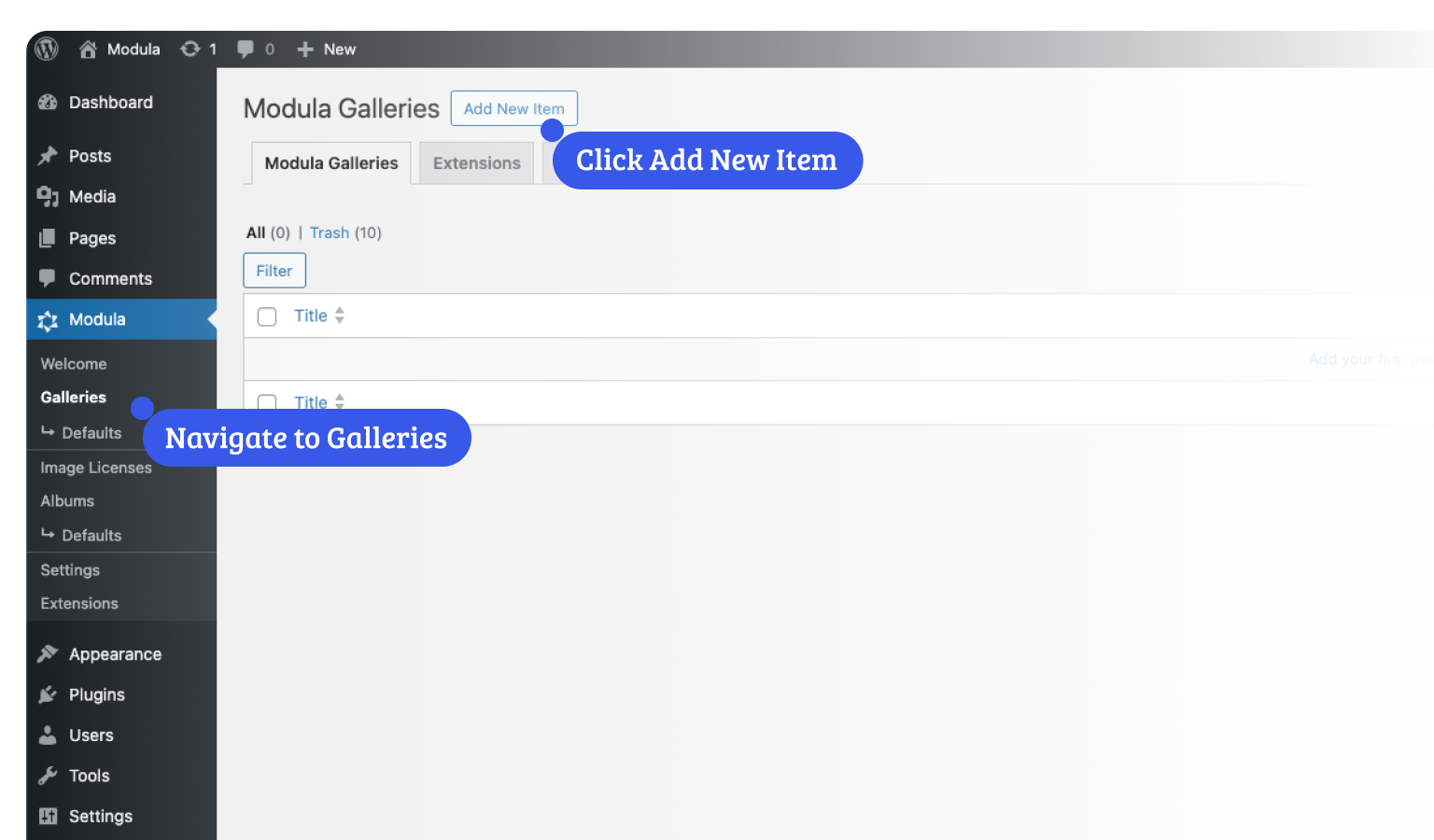Open Posts via the pushpin icon

point(48,156)
